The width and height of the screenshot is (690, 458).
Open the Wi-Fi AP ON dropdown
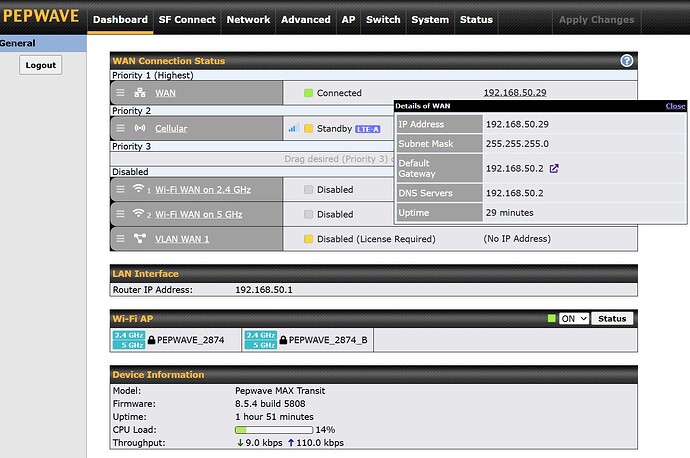point(574,319)
